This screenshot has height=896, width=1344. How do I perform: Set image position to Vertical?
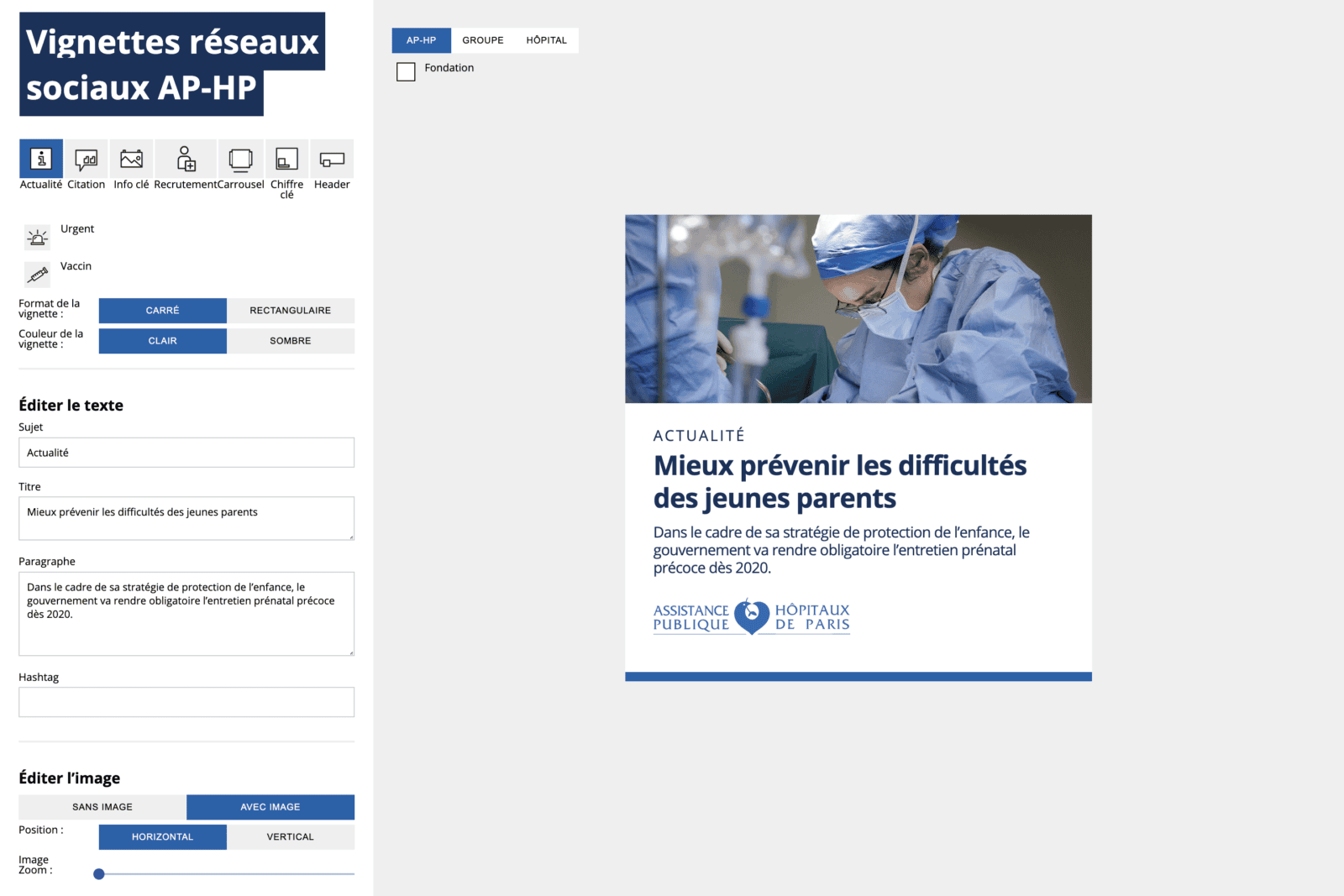[291, 837]
